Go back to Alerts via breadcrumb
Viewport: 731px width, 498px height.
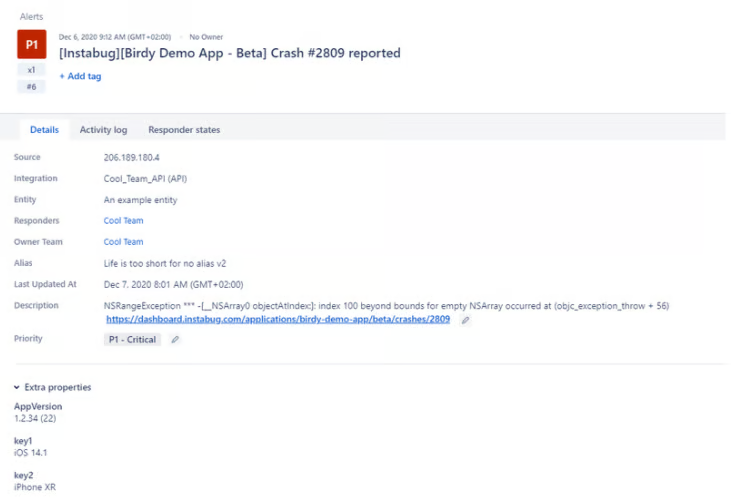[x=32, y=16]
